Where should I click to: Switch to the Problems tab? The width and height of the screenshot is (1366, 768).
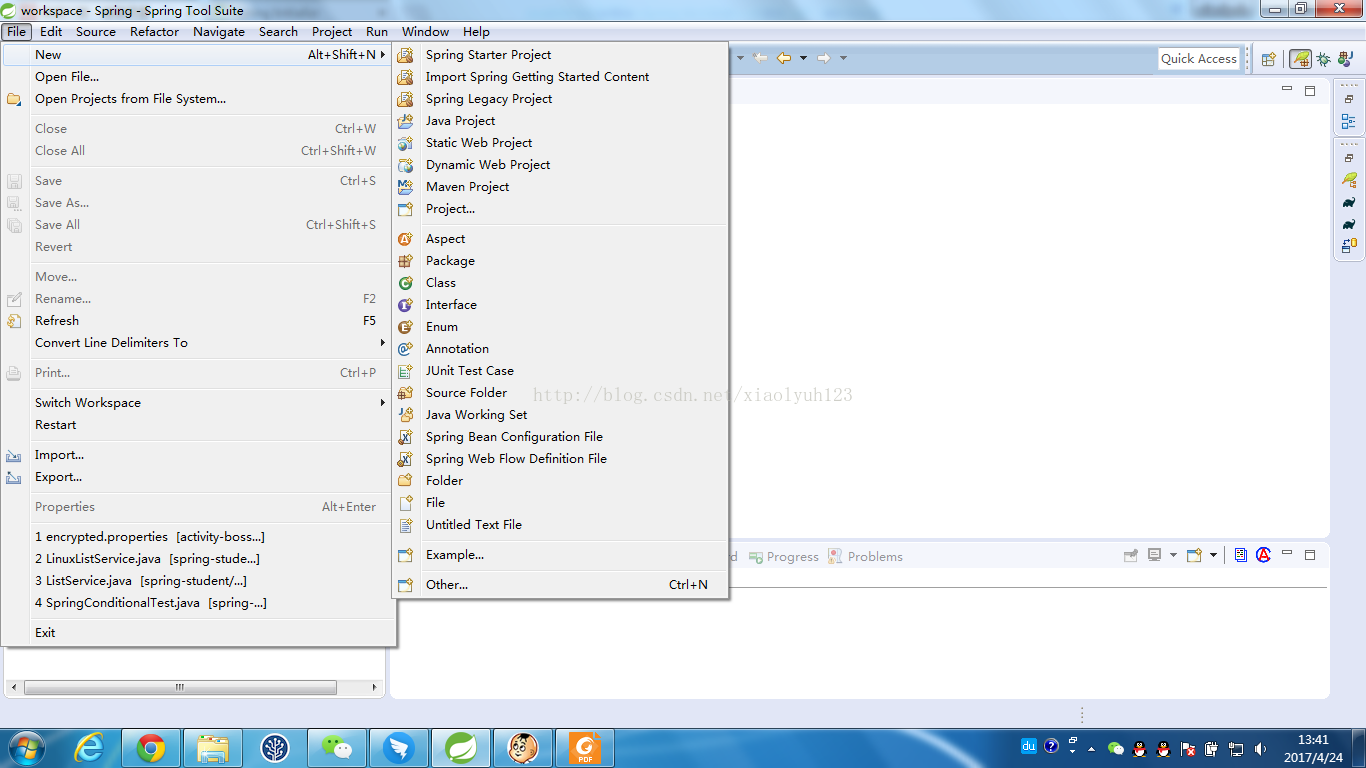866,557
